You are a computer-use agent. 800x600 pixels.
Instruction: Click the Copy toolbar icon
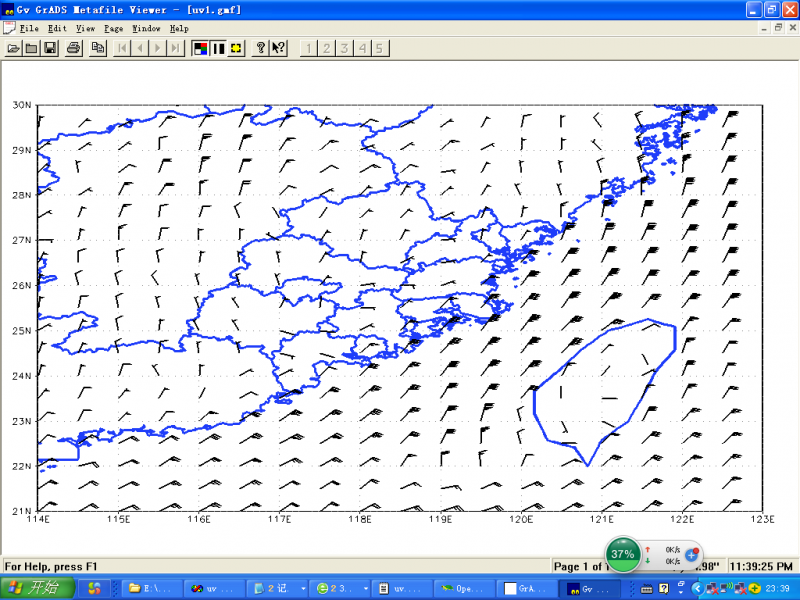[x=98, y=48]
